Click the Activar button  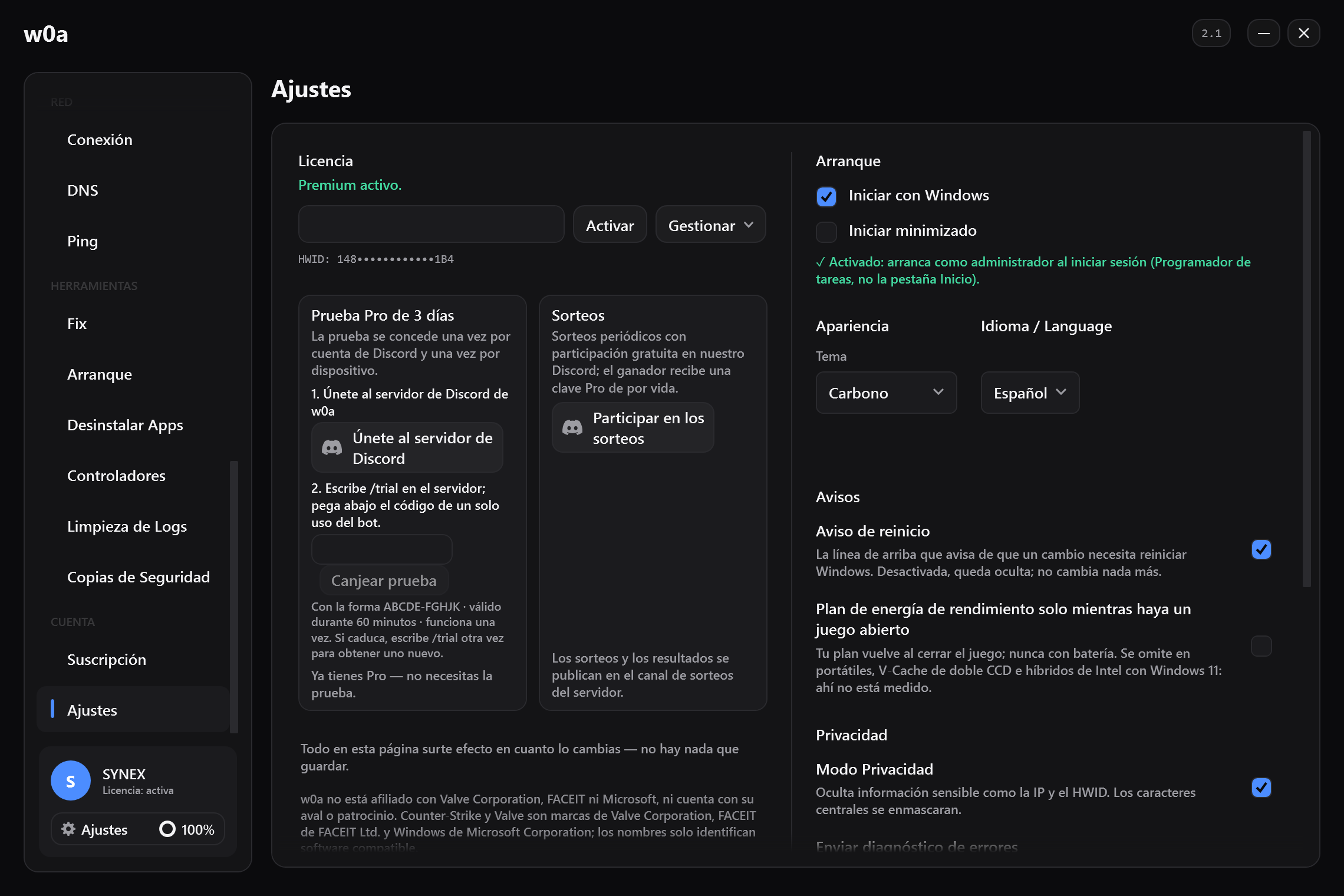(x=610, y=225)
